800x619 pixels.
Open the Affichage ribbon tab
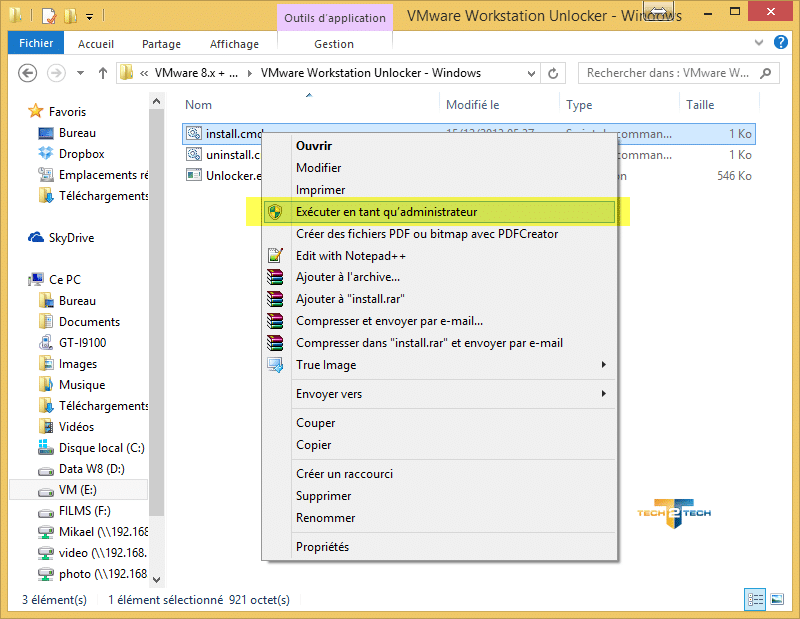(x=235, y=44)
